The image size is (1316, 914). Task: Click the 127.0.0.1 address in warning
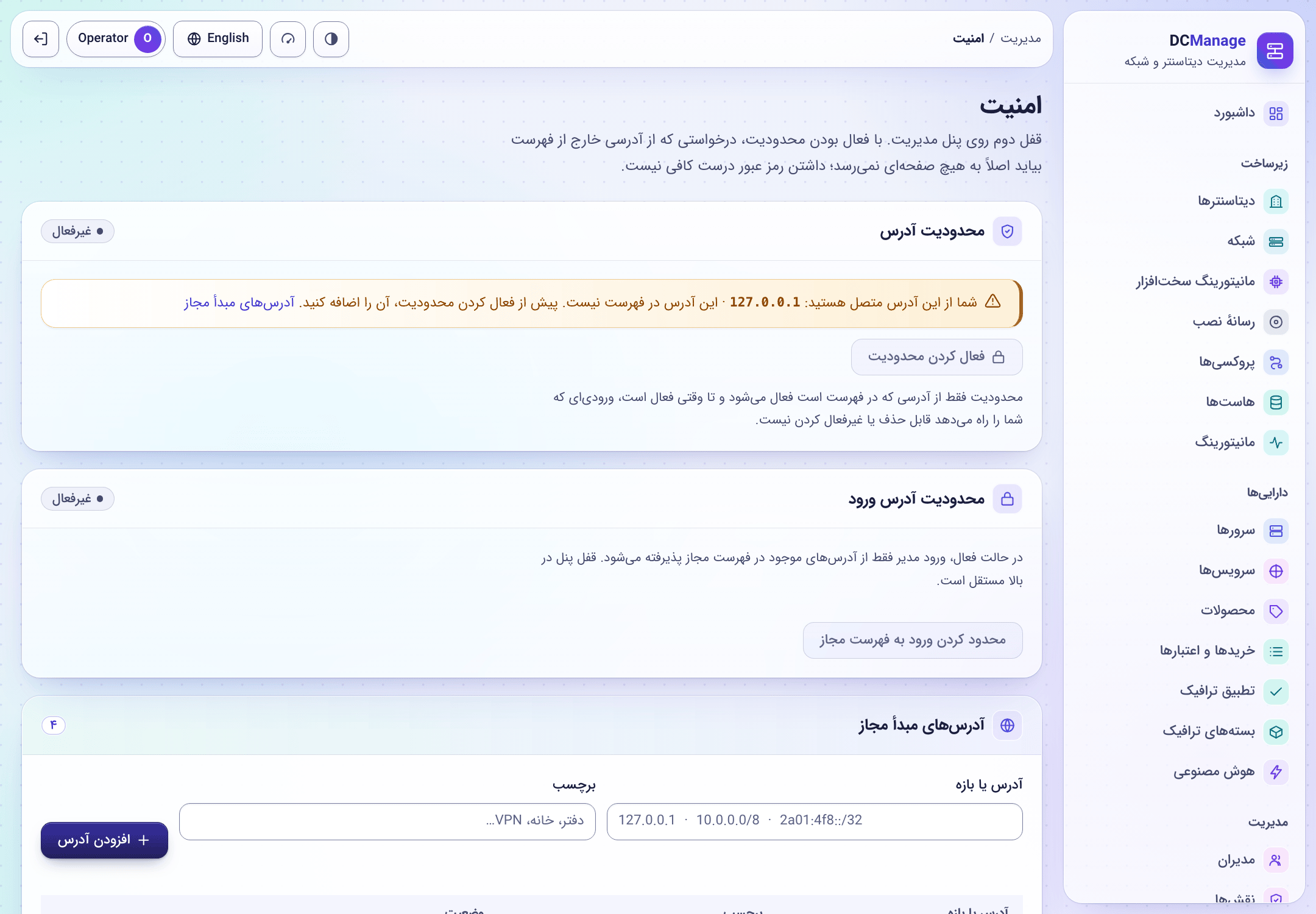pos(765,302)
